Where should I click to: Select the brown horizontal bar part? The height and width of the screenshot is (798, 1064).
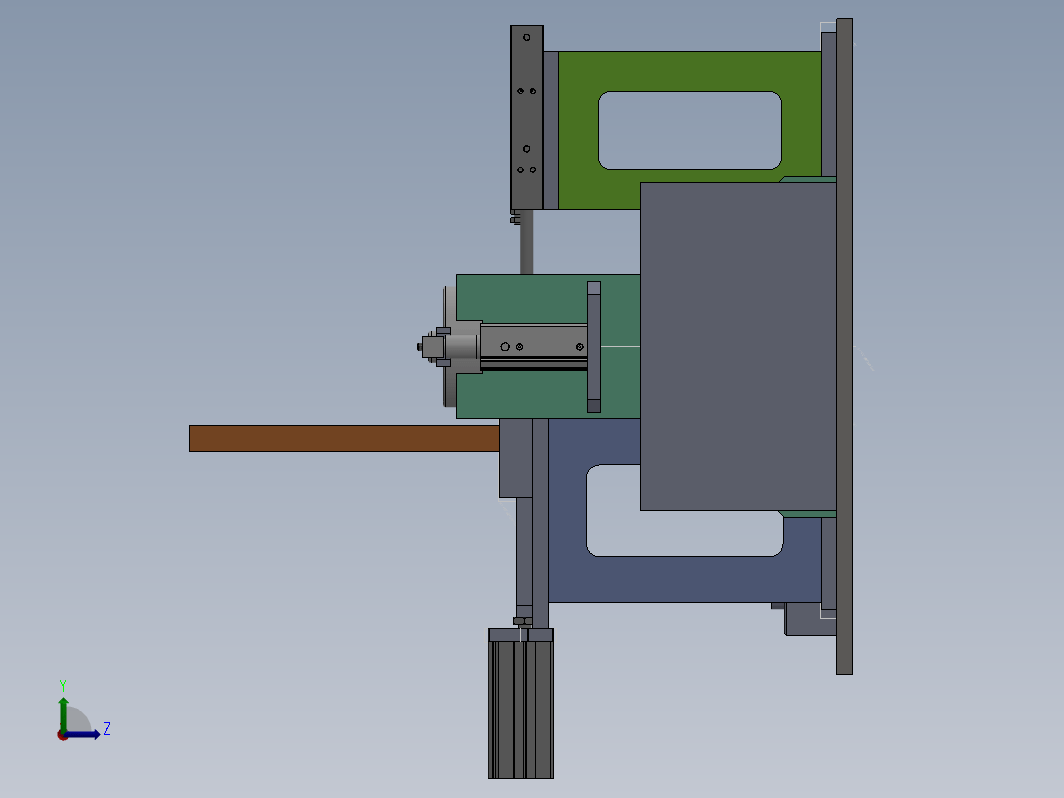tap(344, 438)
